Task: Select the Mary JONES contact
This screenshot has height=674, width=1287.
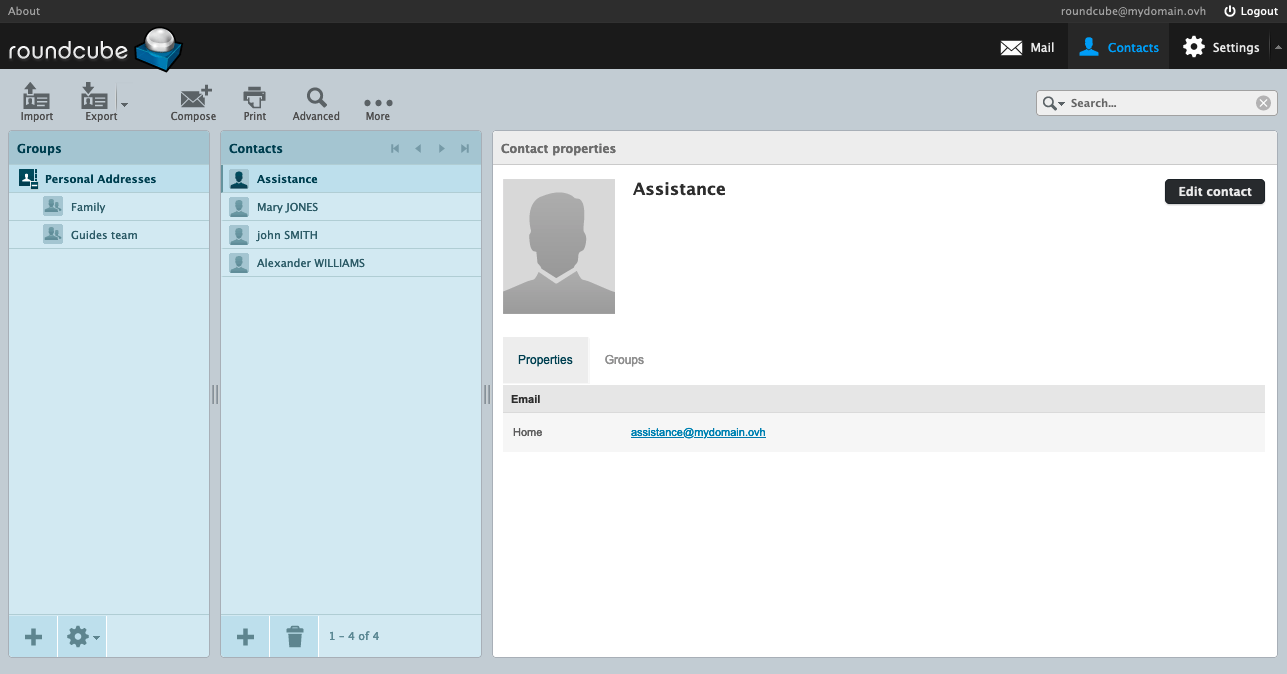Action: click(287, 207)
